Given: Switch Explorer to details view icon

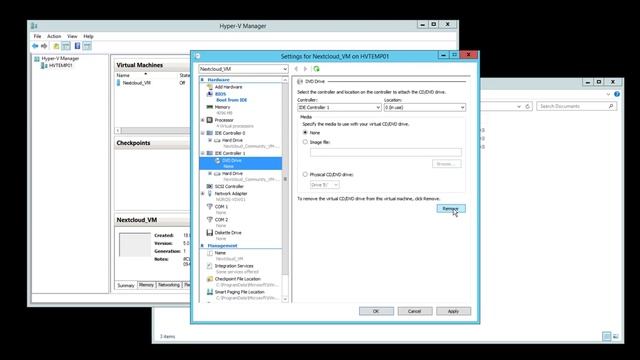Looking at the screenshot, I should point(607,336).
